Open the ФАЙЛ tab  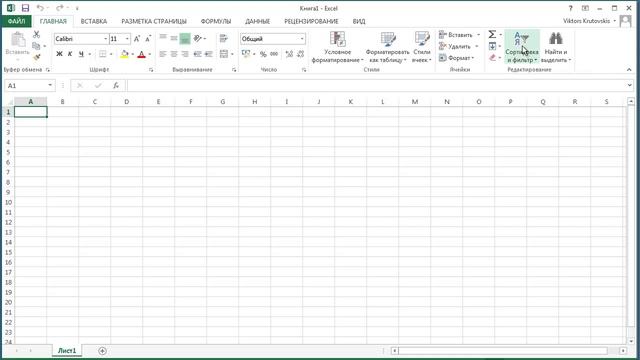16,21
